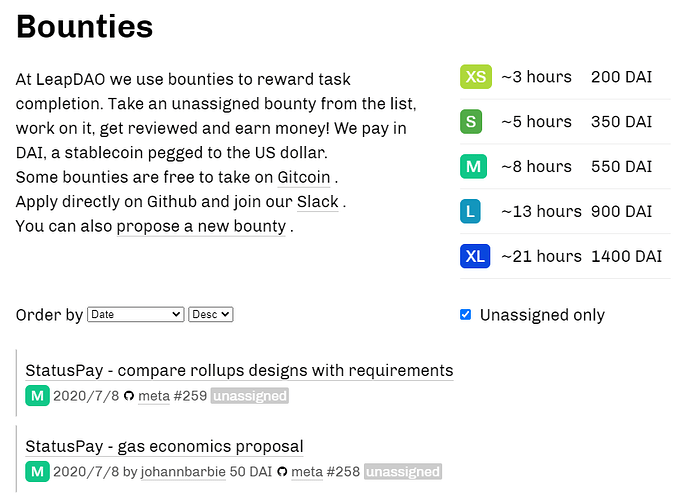Click M badge under gas economics bounty
The image size is (686, 500).
37,472
